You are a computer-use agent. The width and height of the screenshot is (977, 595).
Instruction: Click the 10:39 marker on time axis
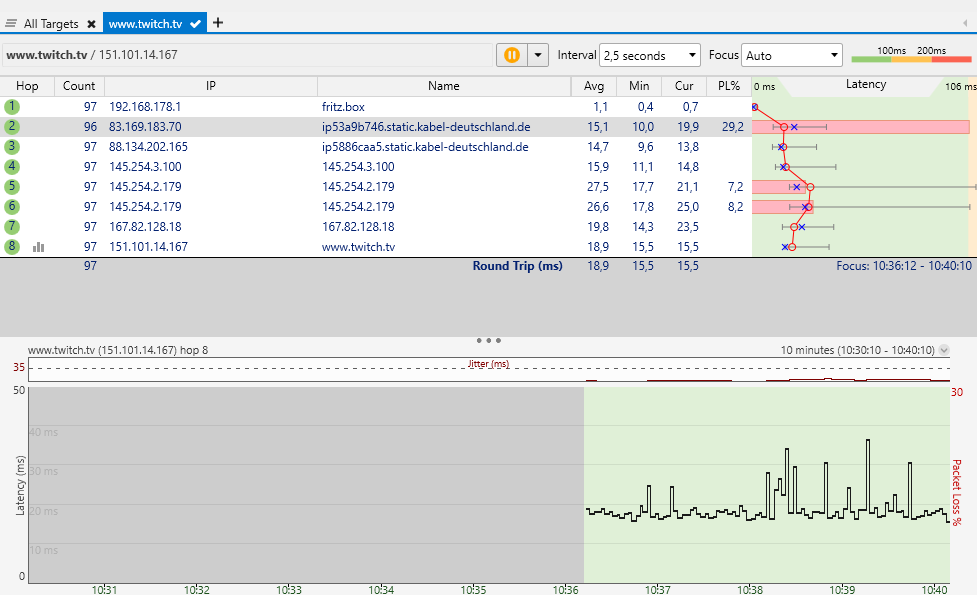842,589
